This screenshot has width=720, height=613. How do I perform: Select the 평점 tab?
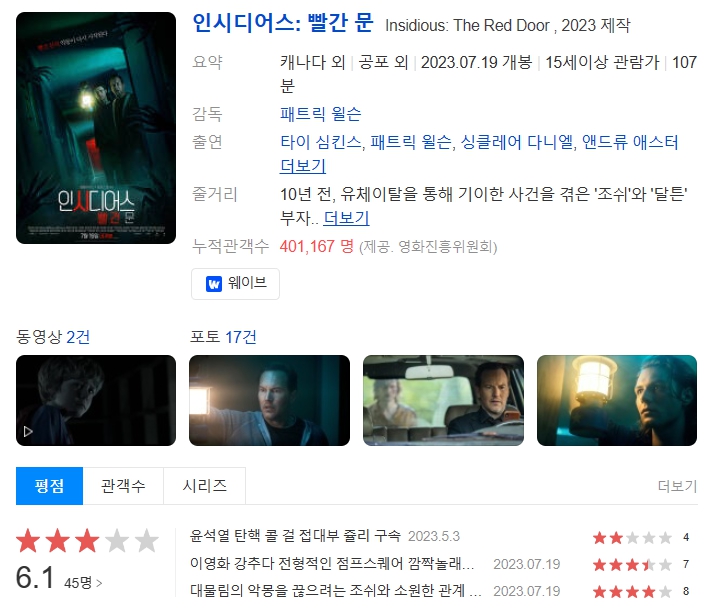pyautogui.click(x=50, y=486)
